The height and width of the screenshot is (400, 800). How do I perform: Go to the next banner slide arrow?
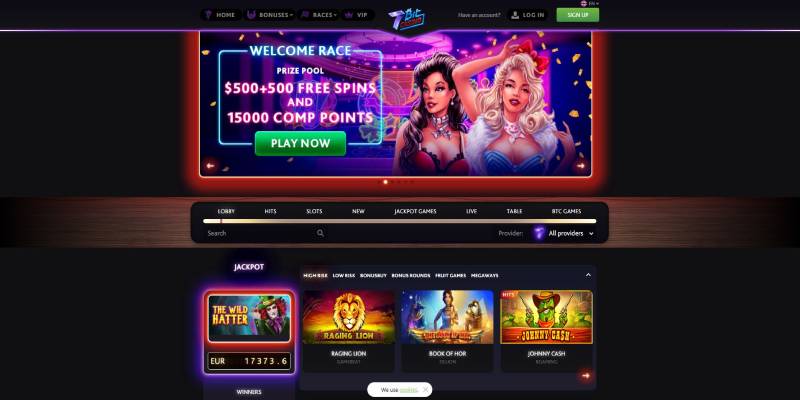[x=580, y=166]
